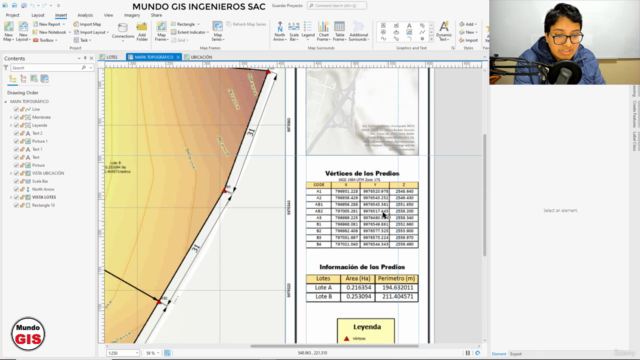640x360 pixels.
Task: Expand the Leyenda group
Action: pyautogui.click(x=11, y=125)
